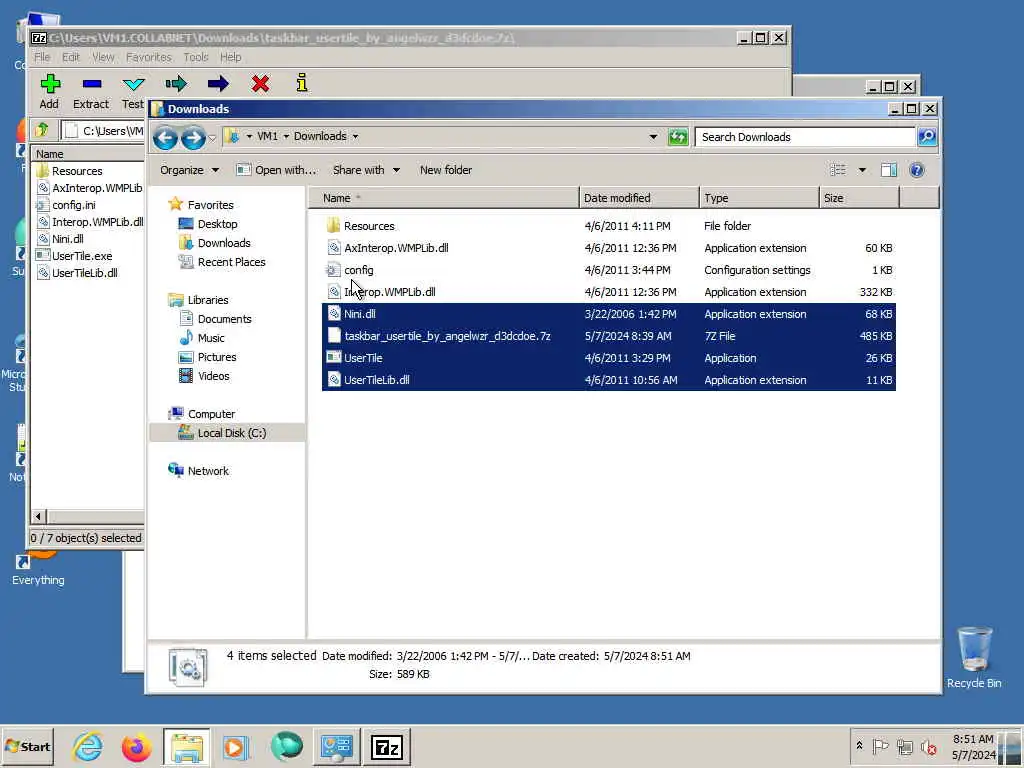Viewport: 1024px width, 768px height.
Task: Show hidden tray icons
Action: (x=859, y=746)
